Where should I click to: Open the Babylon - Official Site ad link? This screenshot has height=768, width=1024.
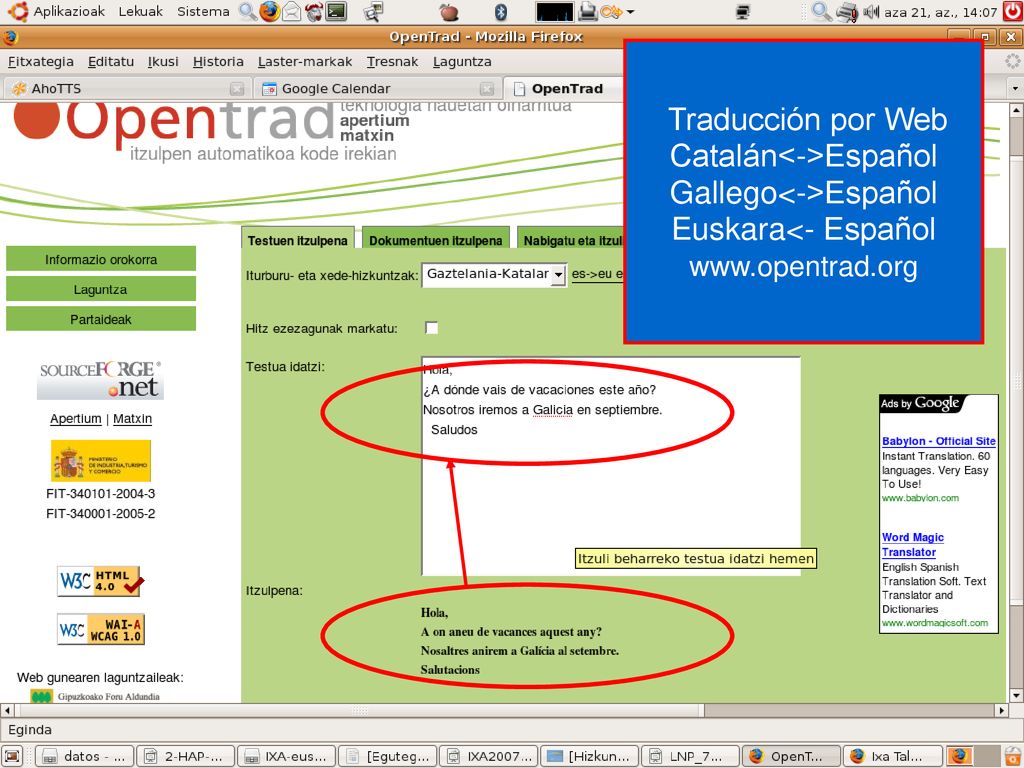point(938,441)
